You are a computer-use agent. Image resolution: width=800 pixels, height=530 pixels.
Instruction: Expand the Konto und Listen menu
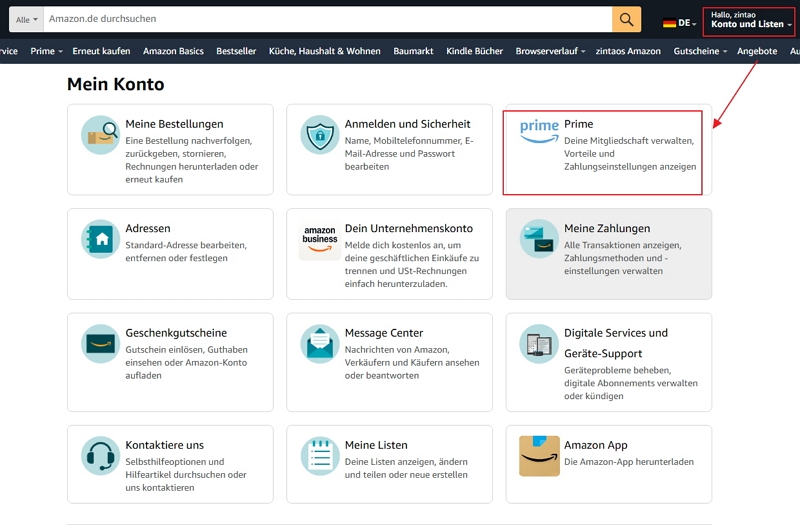coord(750,20)
